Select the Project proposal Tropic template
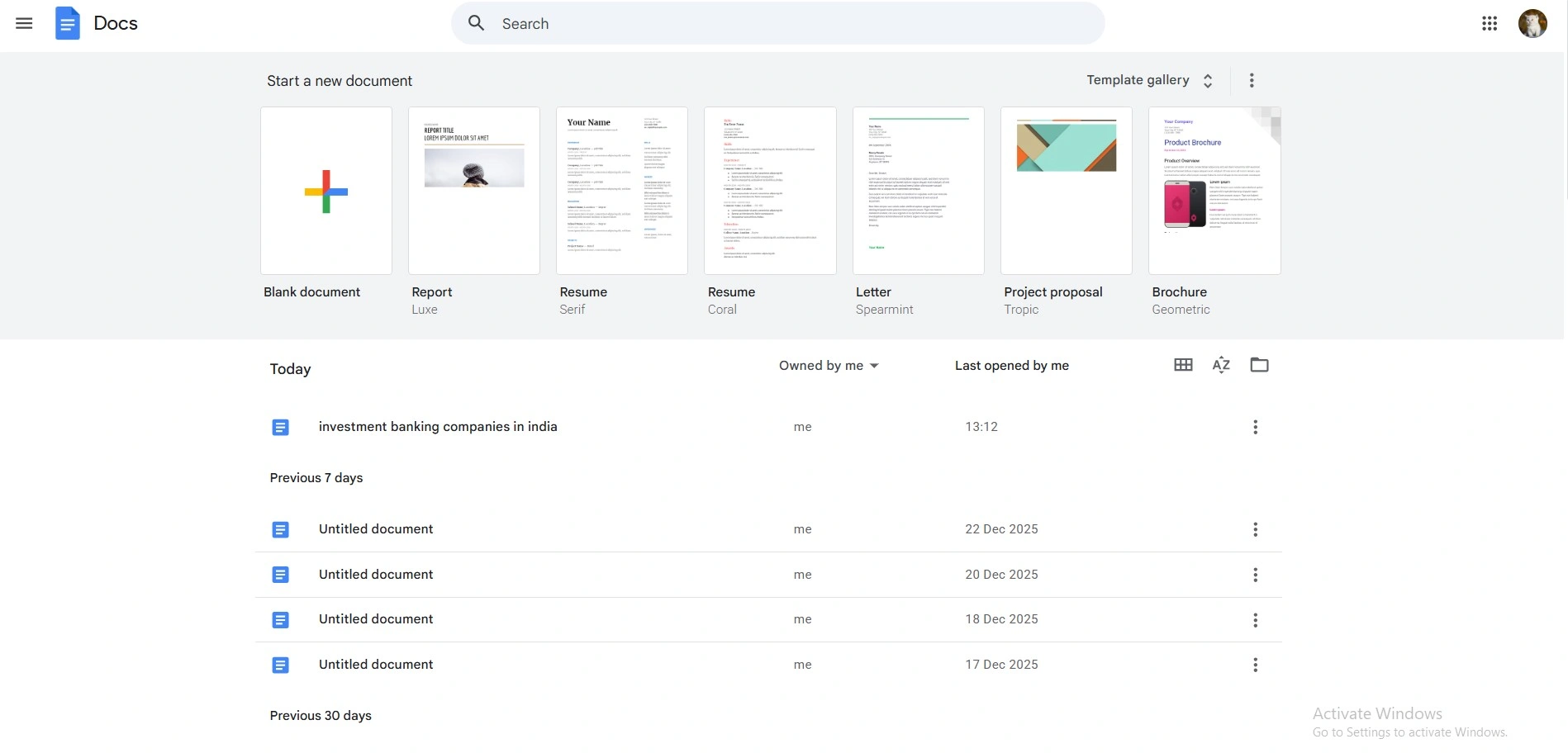This screenshot has height=753, width=1568. 1066,191
